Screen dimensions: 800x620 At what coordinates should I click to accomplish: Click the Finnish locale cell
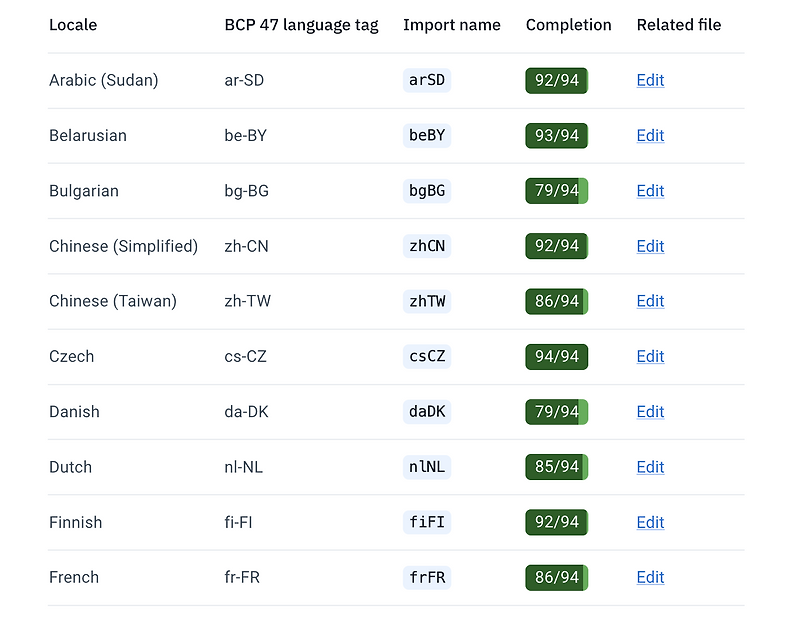coord(76,522)
